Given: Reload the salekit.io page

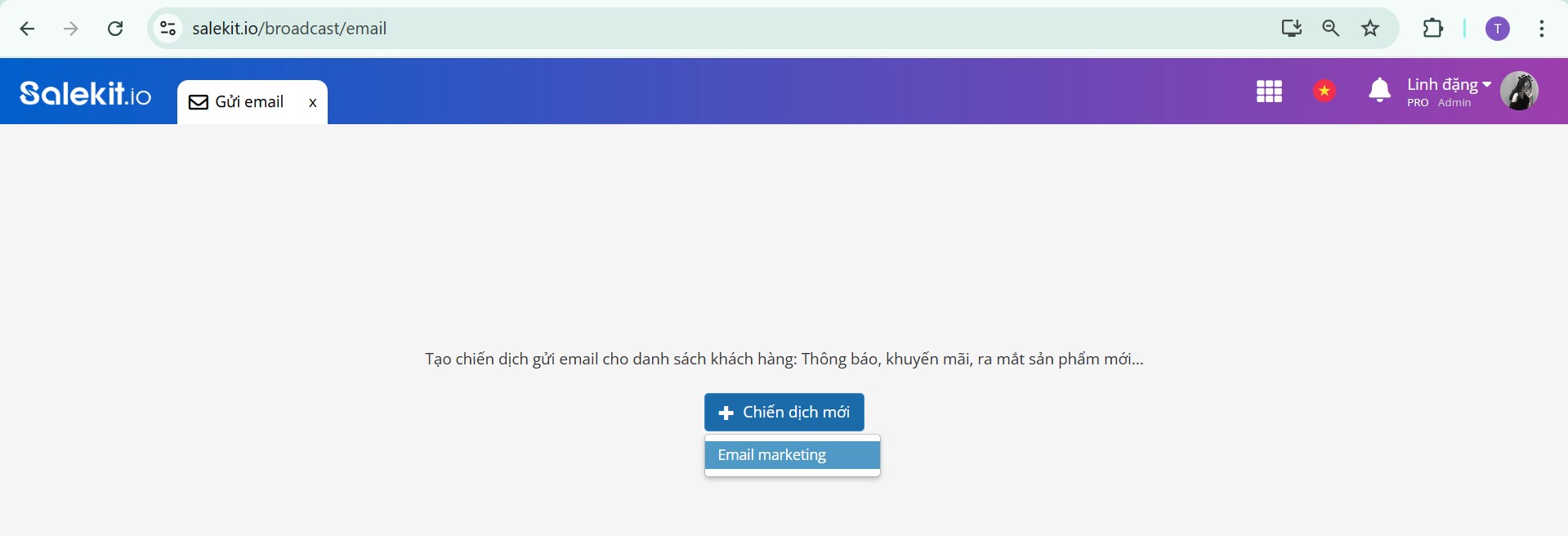Looking at the screenshot, I should [115, 29].
